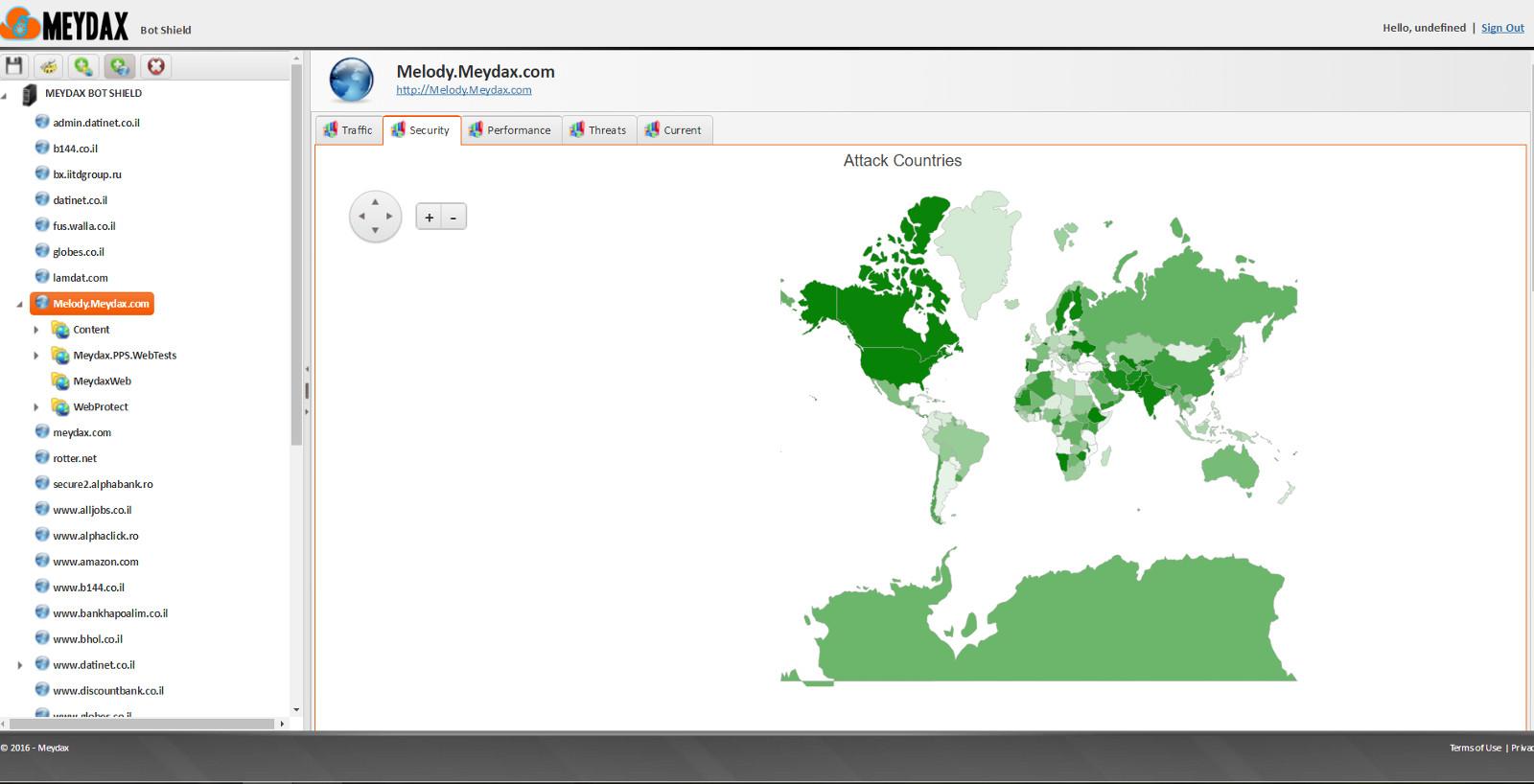The height and width of the screenshot is (784, 1534).
Task: Click the large globe icon by Melody.Meydax.com title
Action: (x=351, y=81)
